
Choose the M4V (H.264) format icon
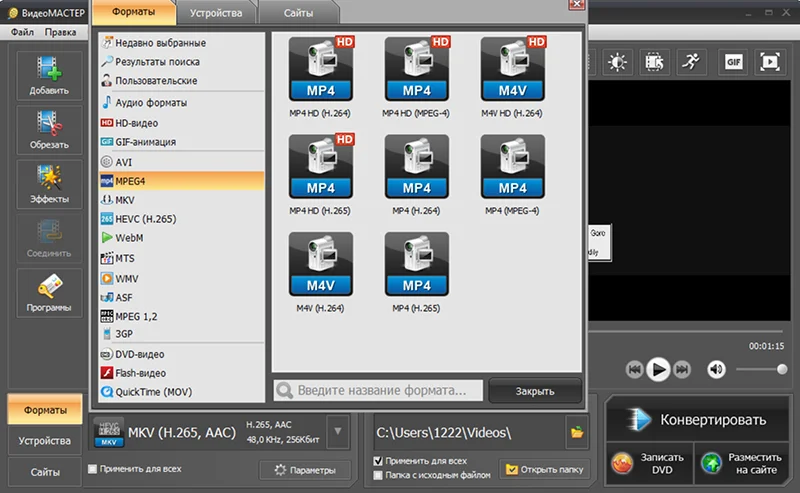pyautogui.click(x=320, y=264)
